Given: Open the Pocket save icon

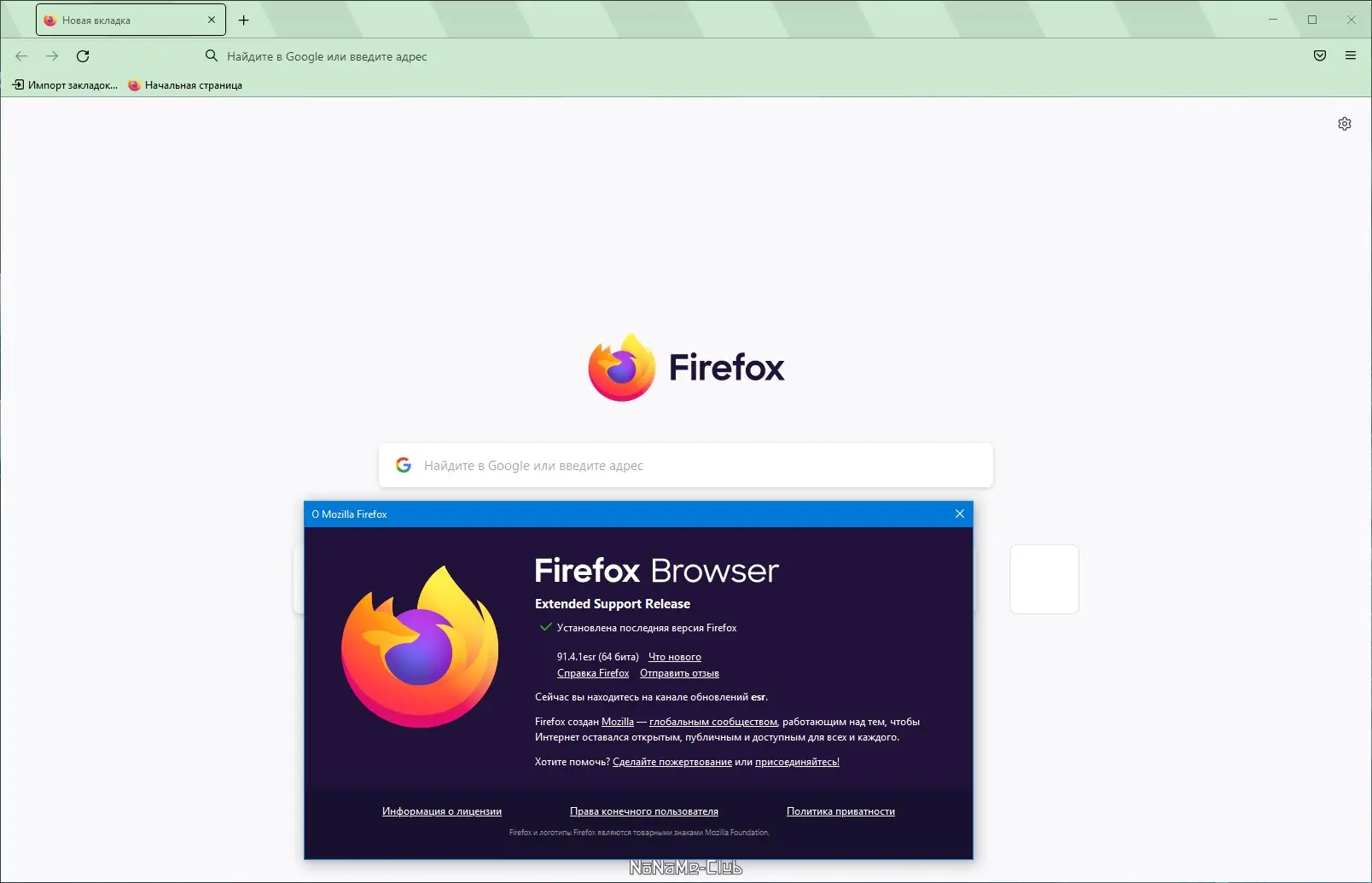Looking at the screenshot, I should [x=1320, y=56].
